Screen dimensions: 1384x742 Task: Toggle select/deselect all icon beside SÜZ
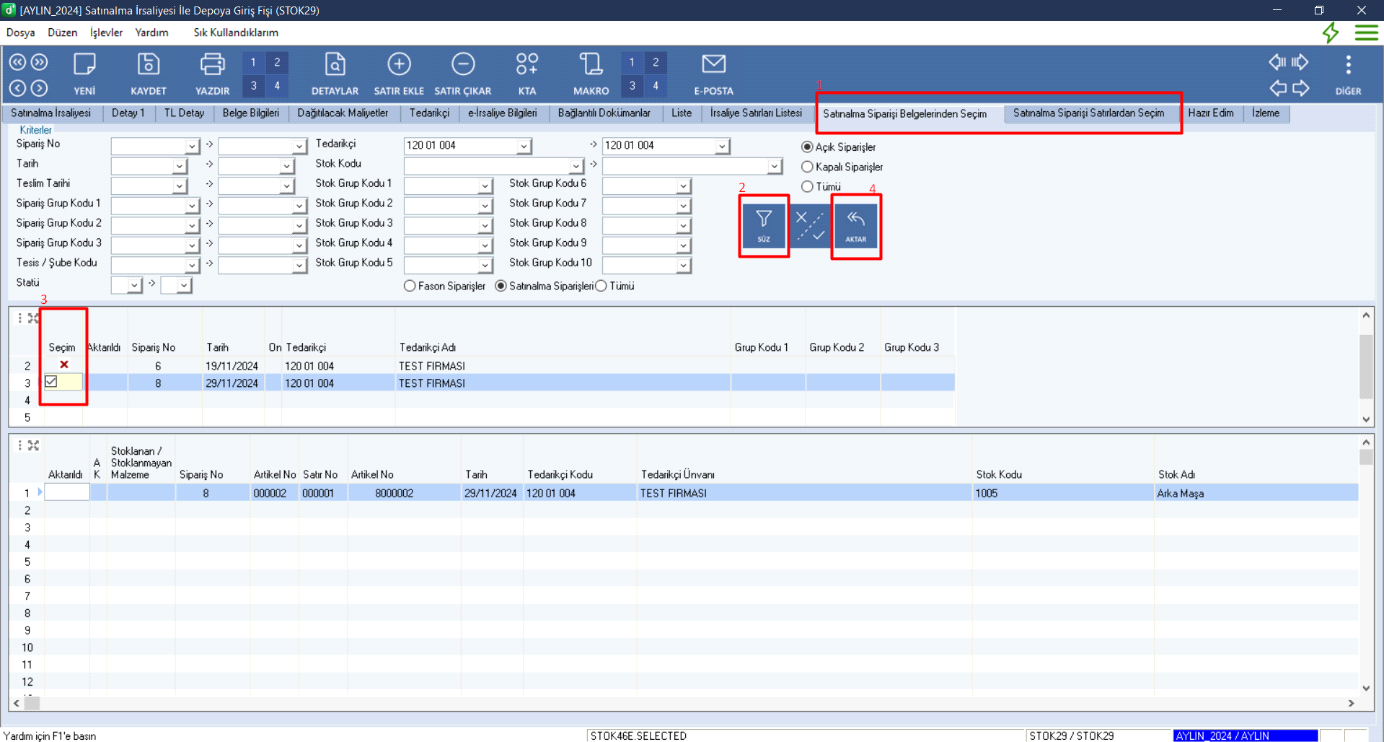pyautogui.click(x=810, y=226)
